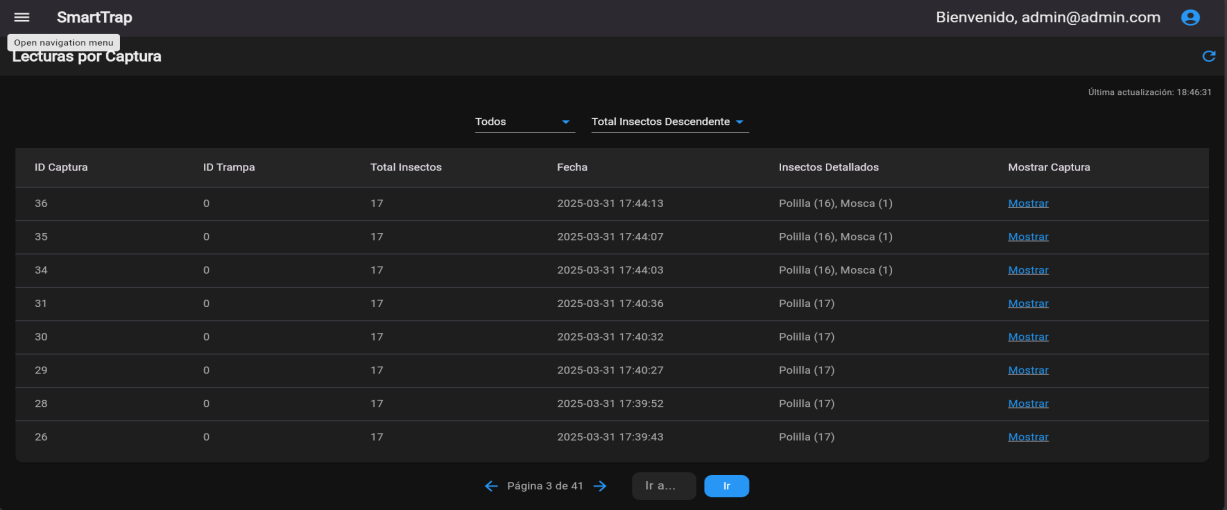Click Mostrar link for capture 34
1227x510 pixels.
[x=1028, y=270]
